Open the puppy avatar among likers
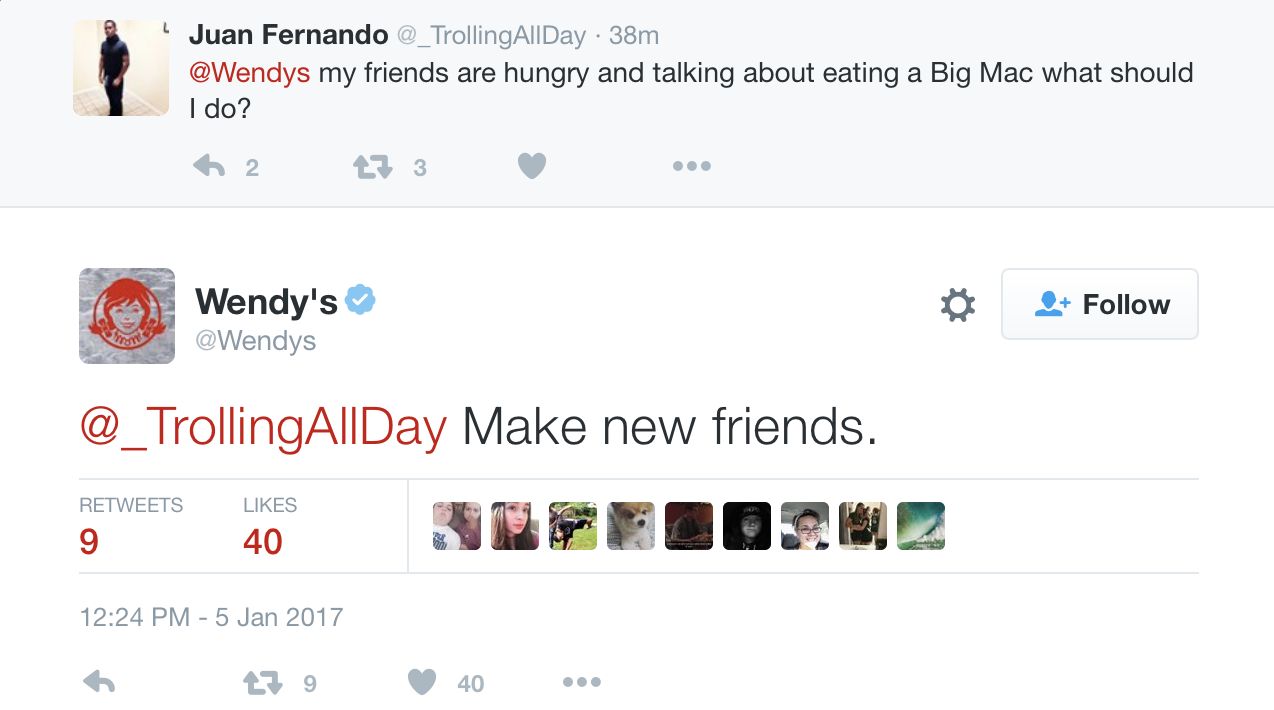1274x710 pixels. (631, 526)
